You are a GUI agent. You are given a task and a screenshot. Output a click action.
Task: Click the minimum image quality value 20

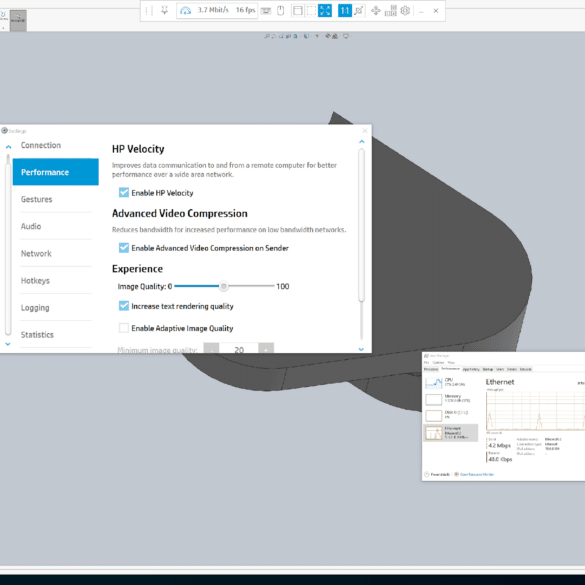click(x=239, y=349)
